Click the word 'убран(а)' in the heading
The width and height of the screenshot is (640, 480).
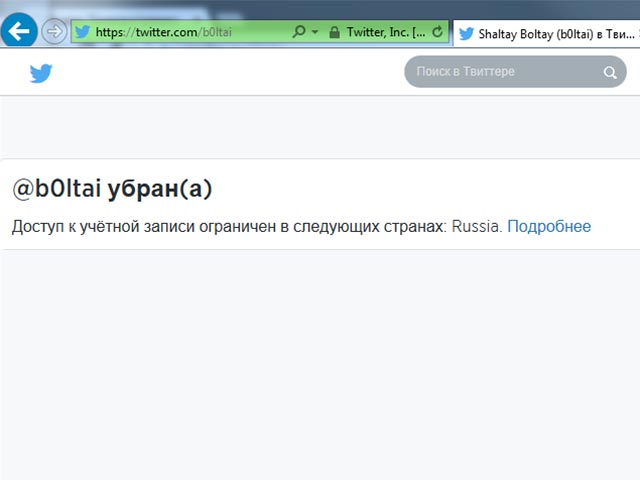(160, 189)
